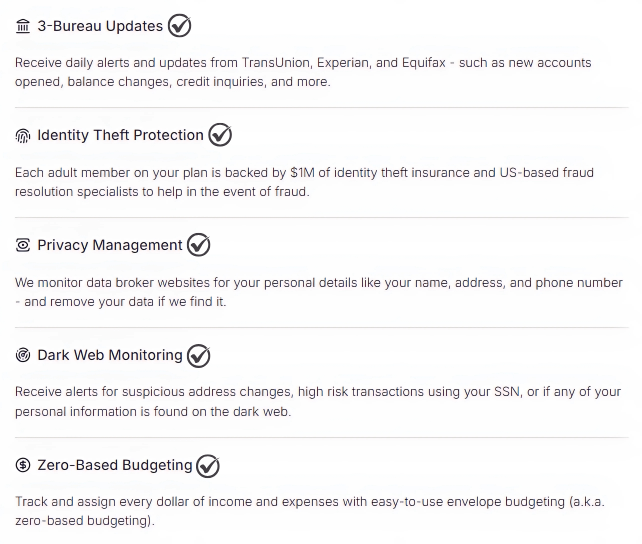Select the Identity Theft Protection heading

tap(120, 136)
